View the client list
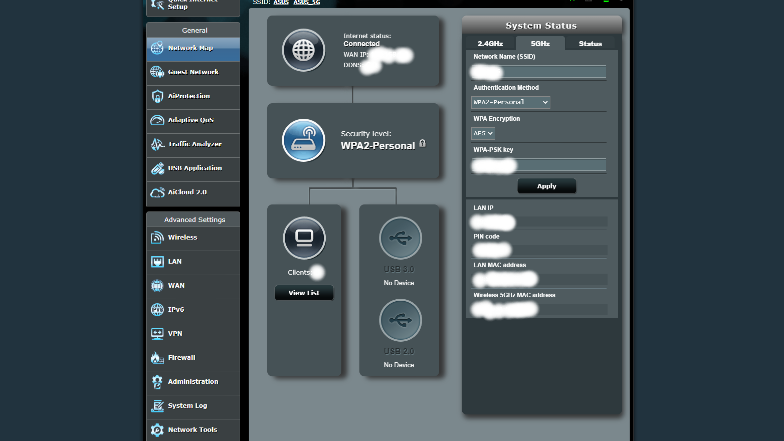Viewport: 784px width, 441px height. [304, 293]
